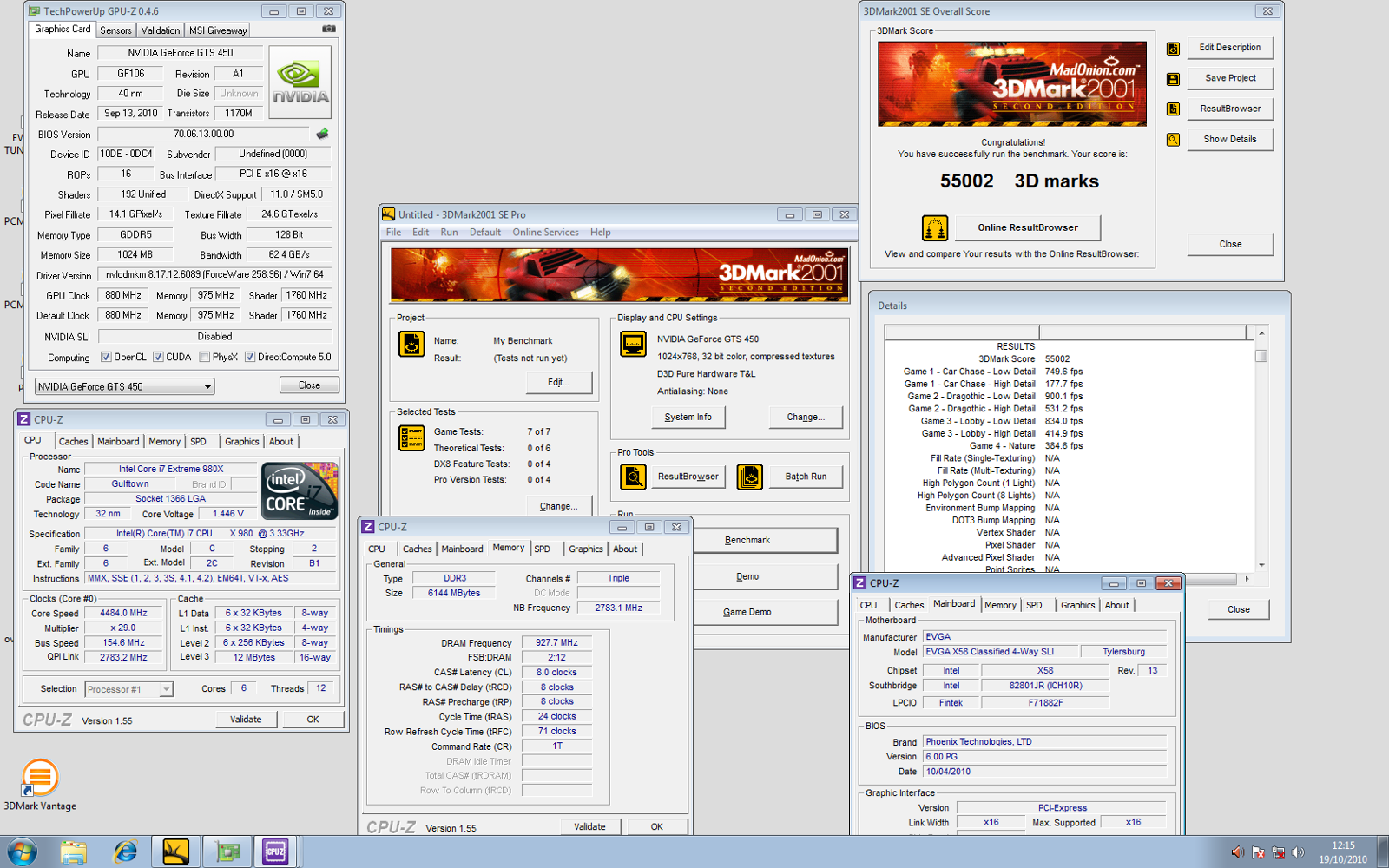Image resolution: width=1389 pixels, height=868 pixels.
Task: Switch to CPU-Z taskbar icon
Action: (275, 852)
